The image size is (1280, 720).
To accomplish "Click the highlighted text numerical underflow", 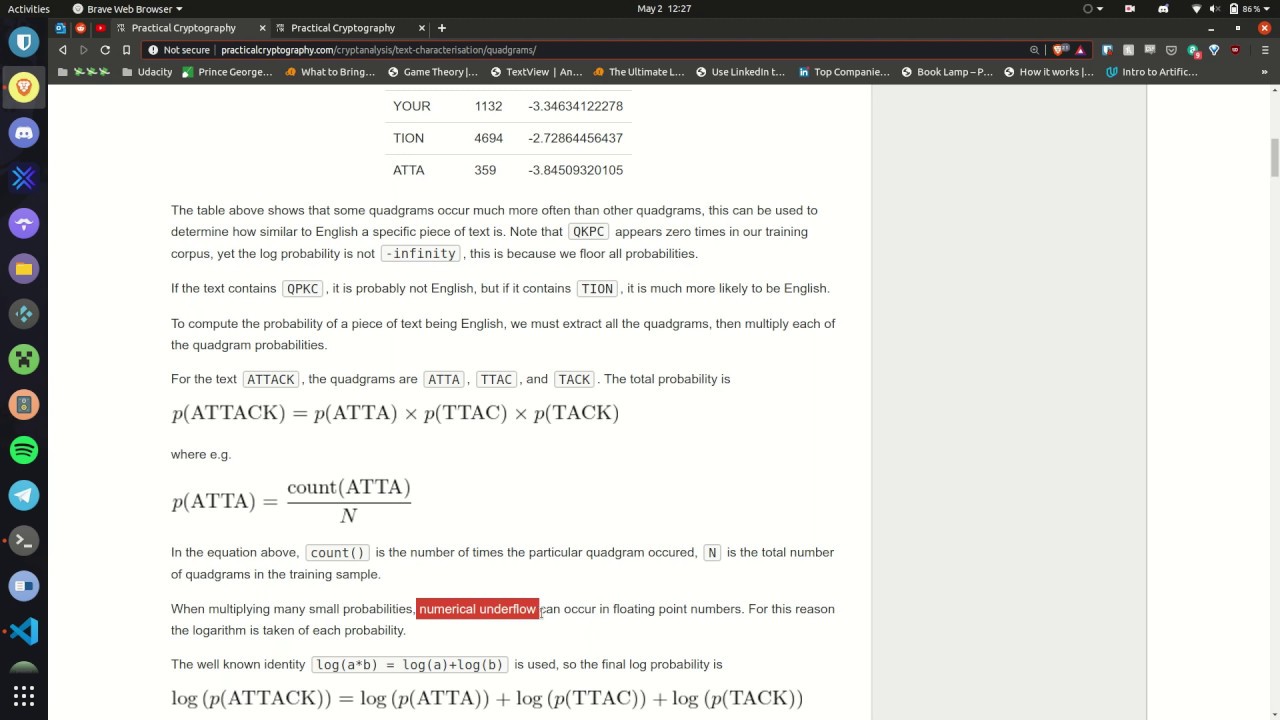I will point(477,609).
